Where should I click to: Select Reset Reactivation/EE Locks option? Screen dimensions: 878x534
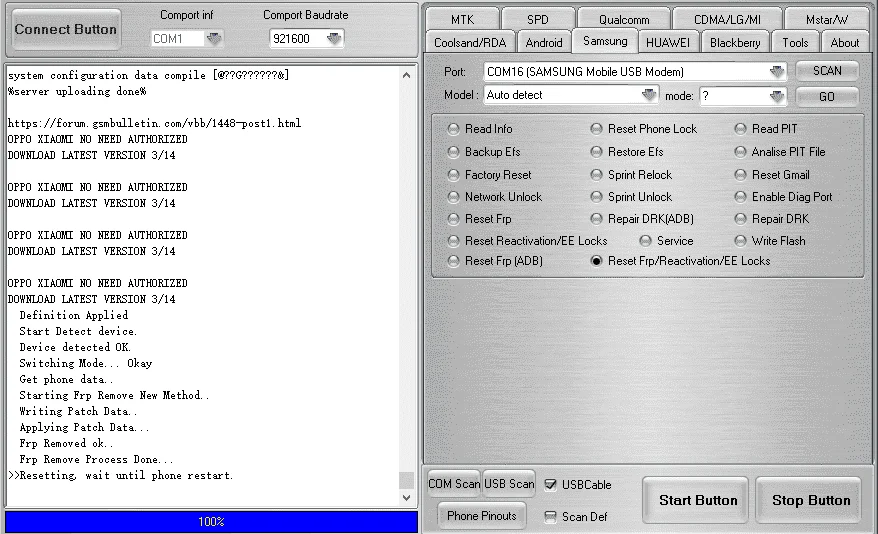pyautogui.click(x=527, y=241)
